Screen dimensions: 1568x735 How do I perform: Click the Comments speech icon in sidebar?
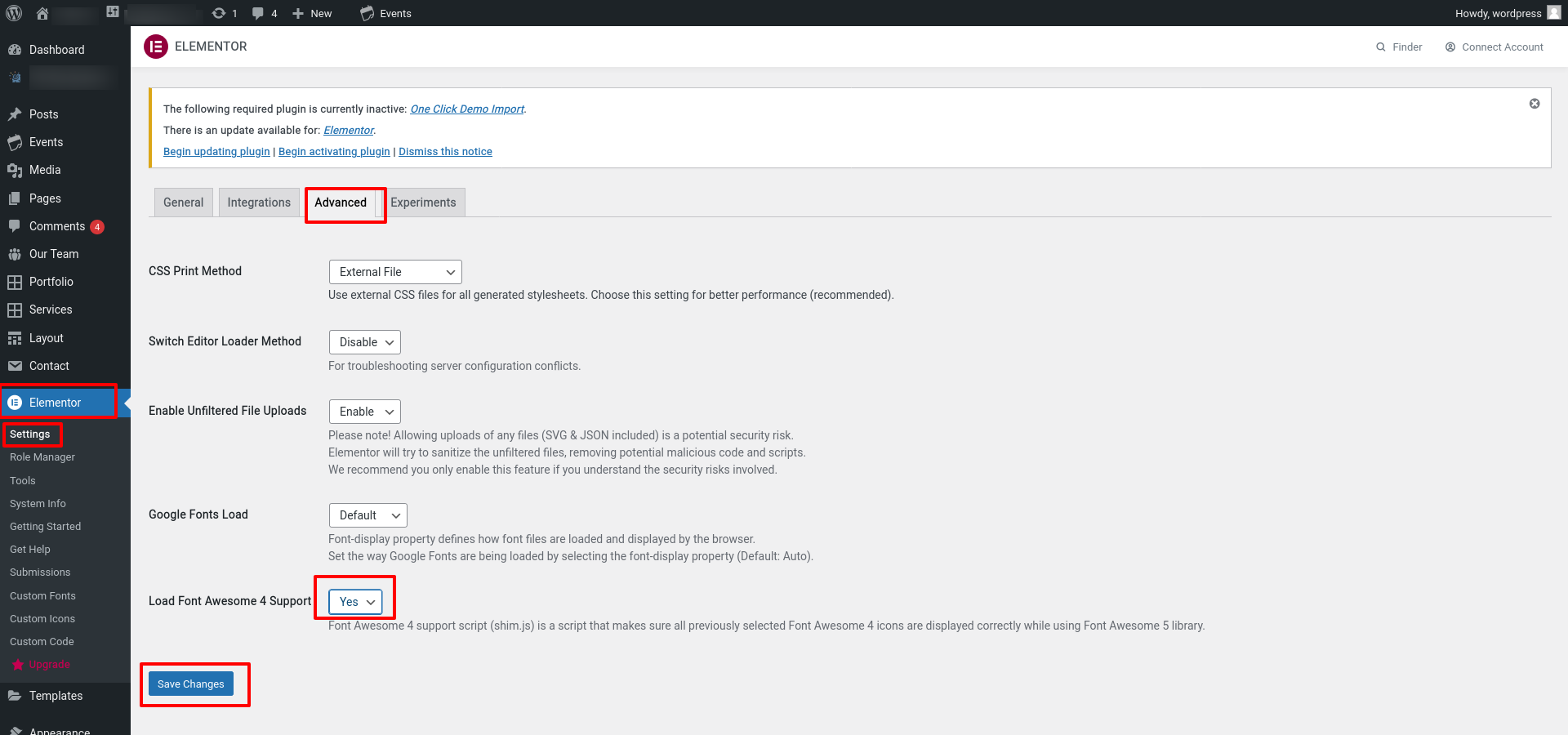click(x=15, y=226)
